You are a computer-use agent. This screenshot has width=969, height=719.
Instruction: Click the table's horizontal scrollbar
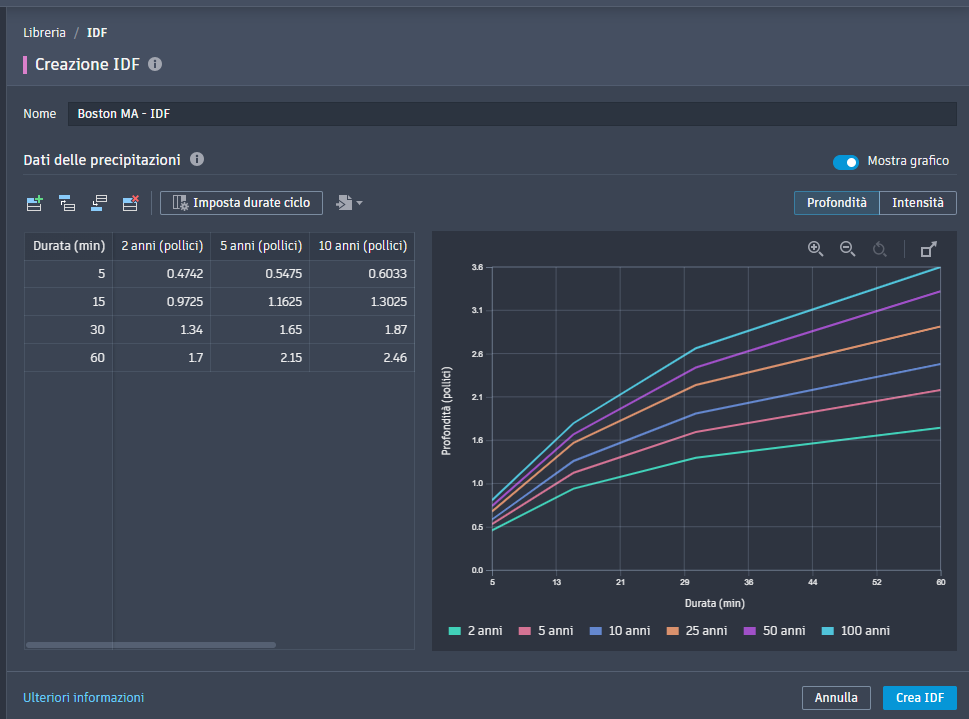pyautogui.click(x=151, y=645)
